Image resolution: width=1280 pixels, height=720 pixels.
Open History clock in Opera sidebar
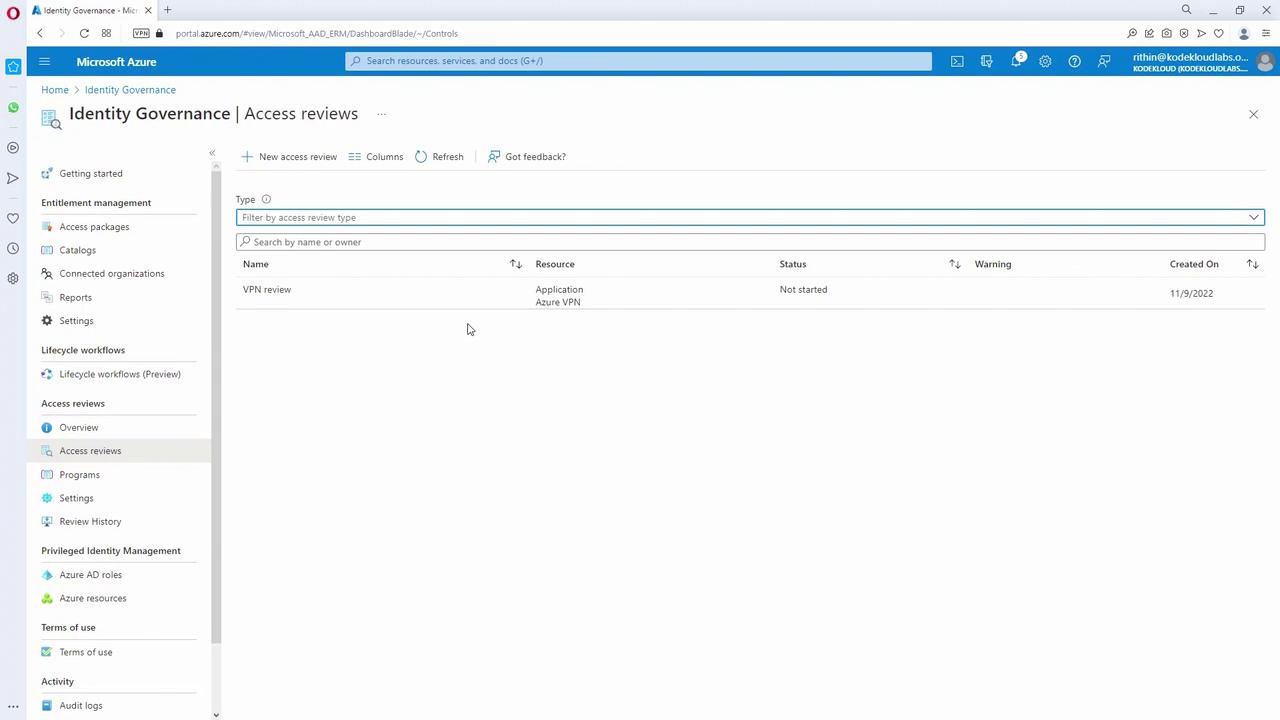coord(13,248)
